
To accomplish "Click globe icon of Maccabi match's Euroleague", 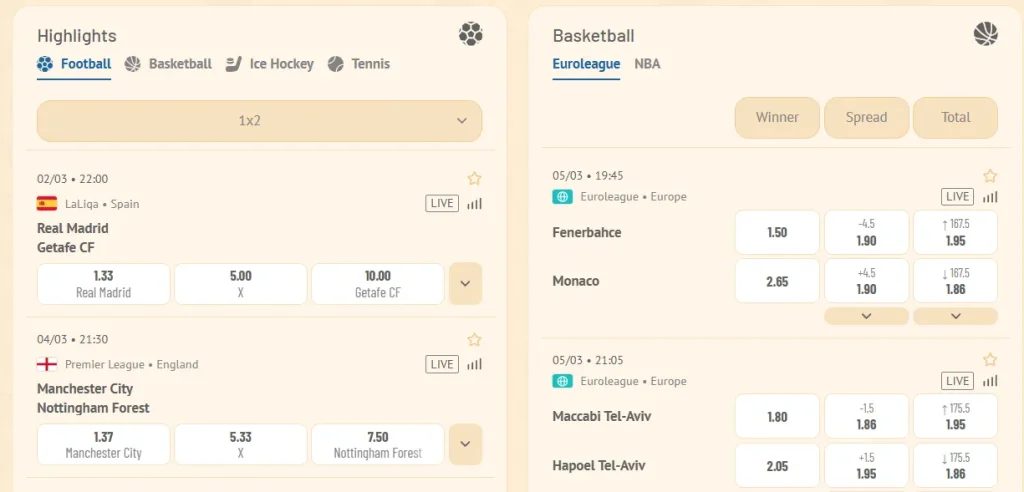I will (x=562, y=381).
